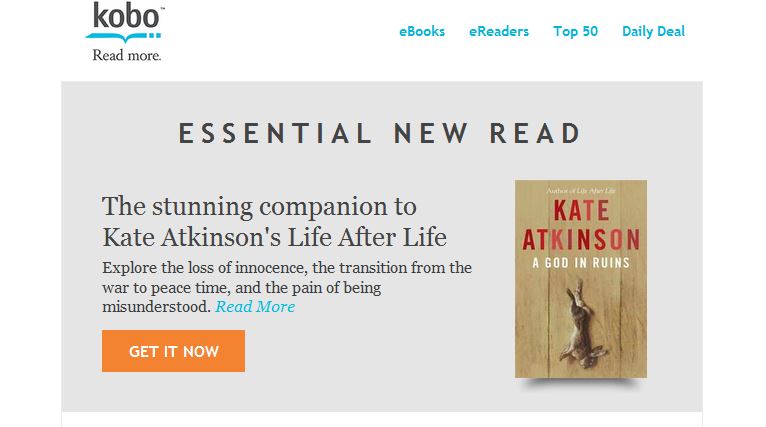Click the red KATE ATKINSON name on cover
This screenshot has height=427, width=766.
580,226
